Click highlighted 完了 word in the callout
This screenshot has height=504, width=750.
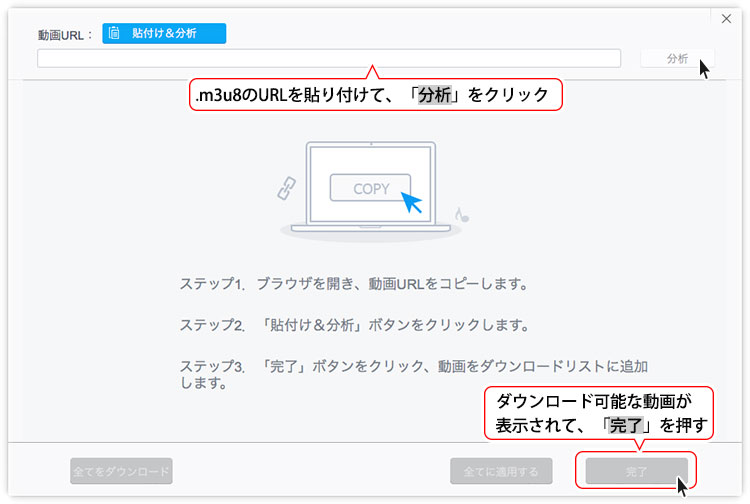coord(627,425)
